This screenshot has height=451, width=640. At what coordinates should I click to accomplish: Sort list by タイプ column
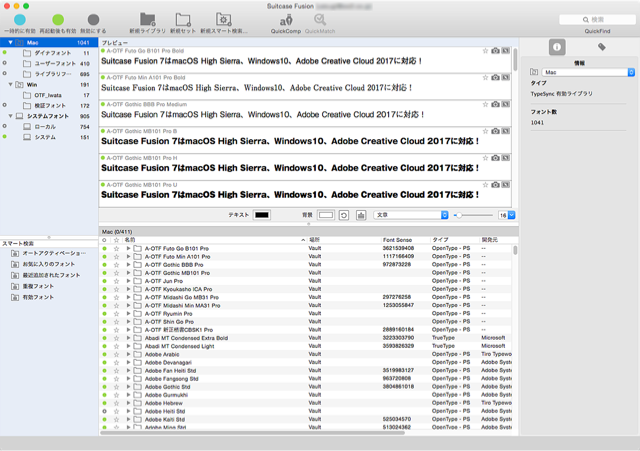pyautogui.click(x=455, y=240)
